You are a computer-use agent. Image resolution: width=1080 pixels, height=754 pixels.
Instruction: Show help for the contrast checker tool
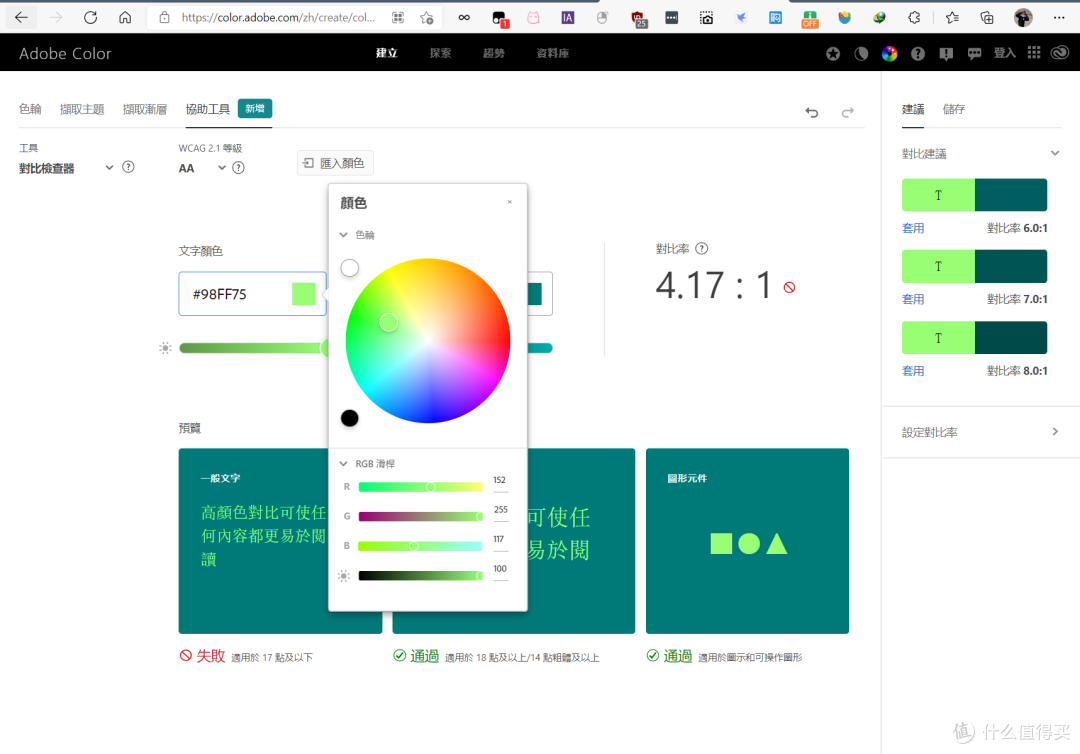[128, 167]
